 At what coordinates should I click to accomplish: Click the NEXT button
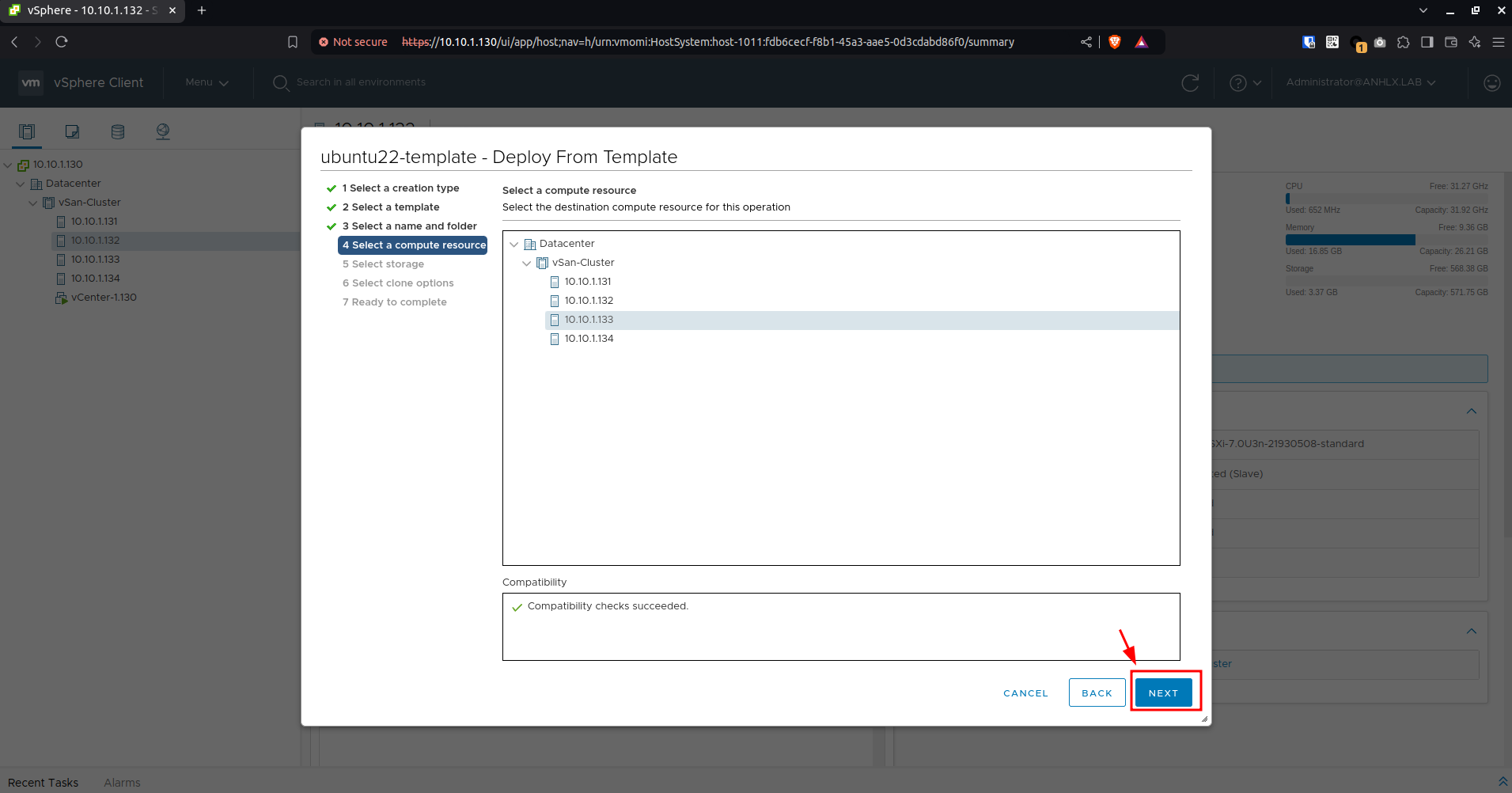[x=1163, y=692]
